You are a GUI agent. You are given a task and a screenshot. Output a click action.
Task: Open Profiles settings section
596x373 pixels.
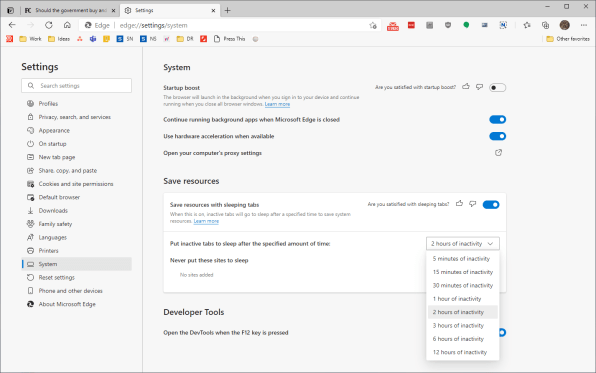[x=76, y=103]
